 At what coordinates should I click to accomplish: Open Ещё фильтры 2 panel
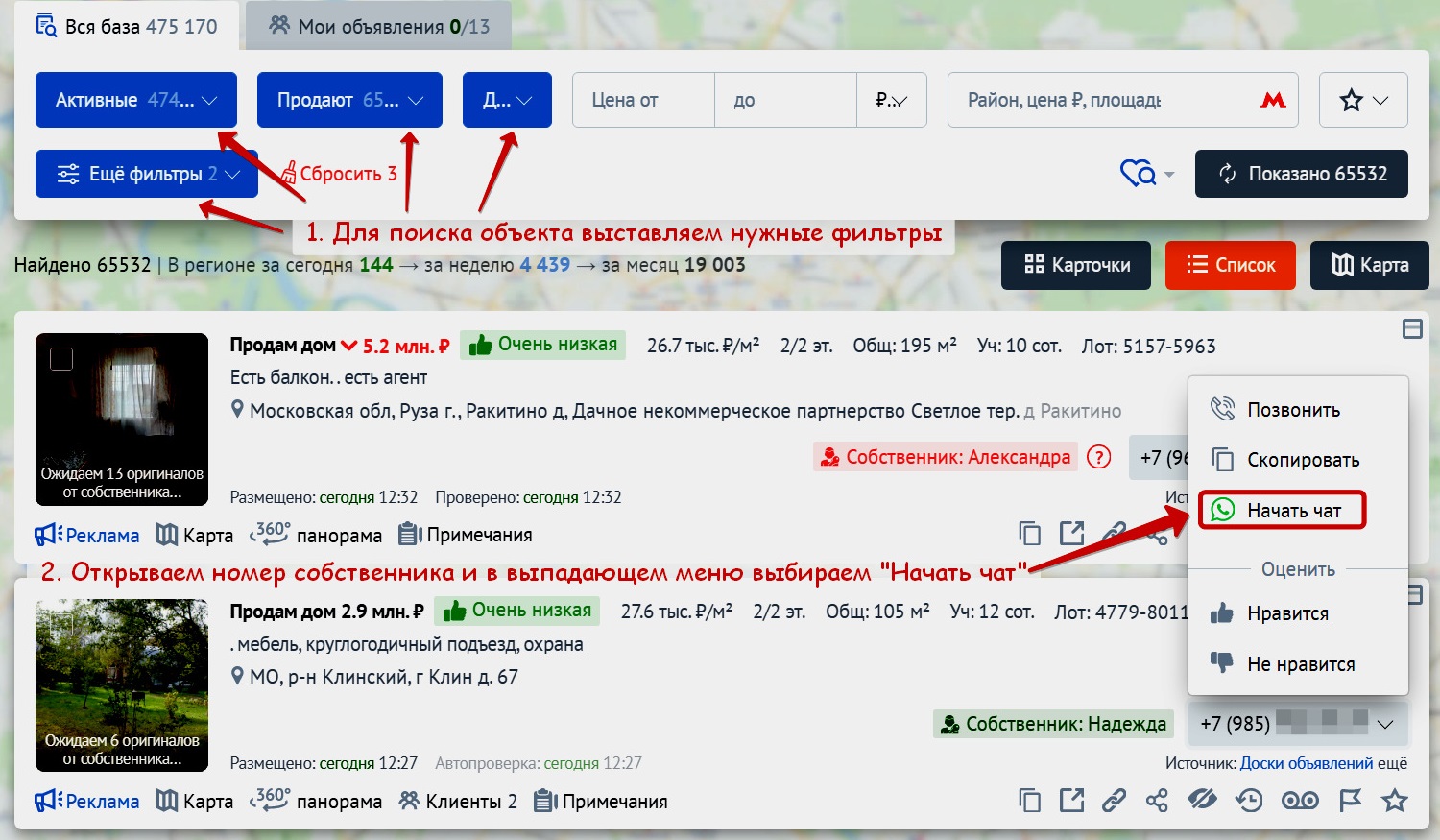[147, 174]
